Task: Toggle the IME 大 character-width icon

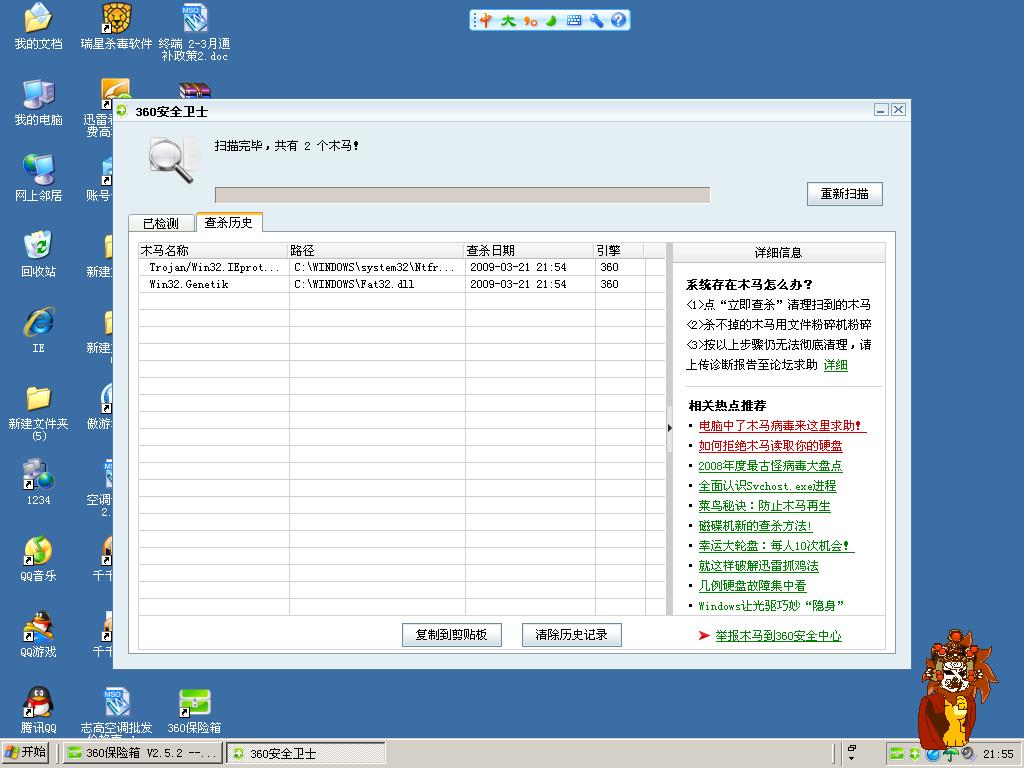Action: click(508, 20)
